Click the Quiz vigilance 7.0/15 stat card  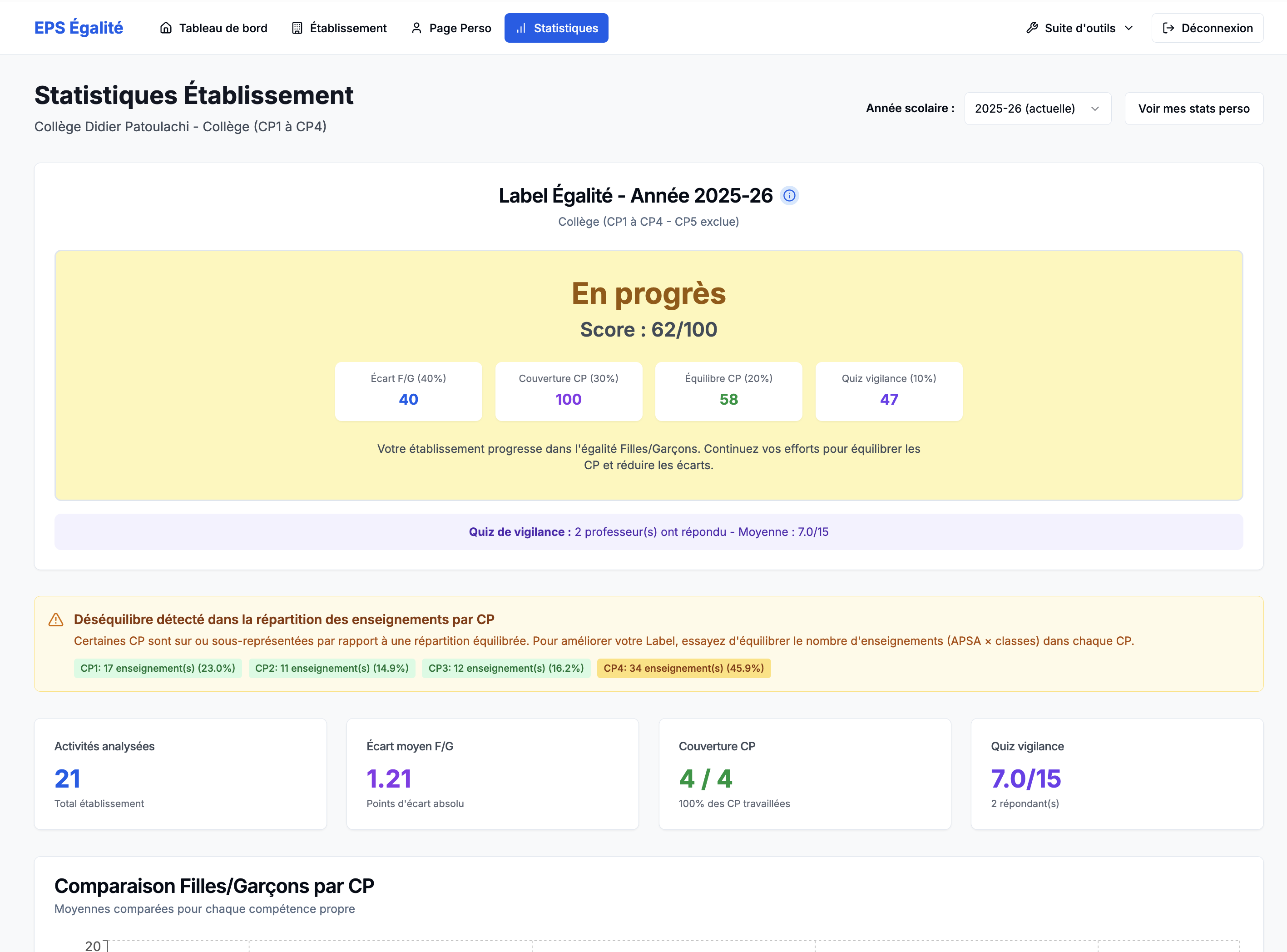[1117, 773]
